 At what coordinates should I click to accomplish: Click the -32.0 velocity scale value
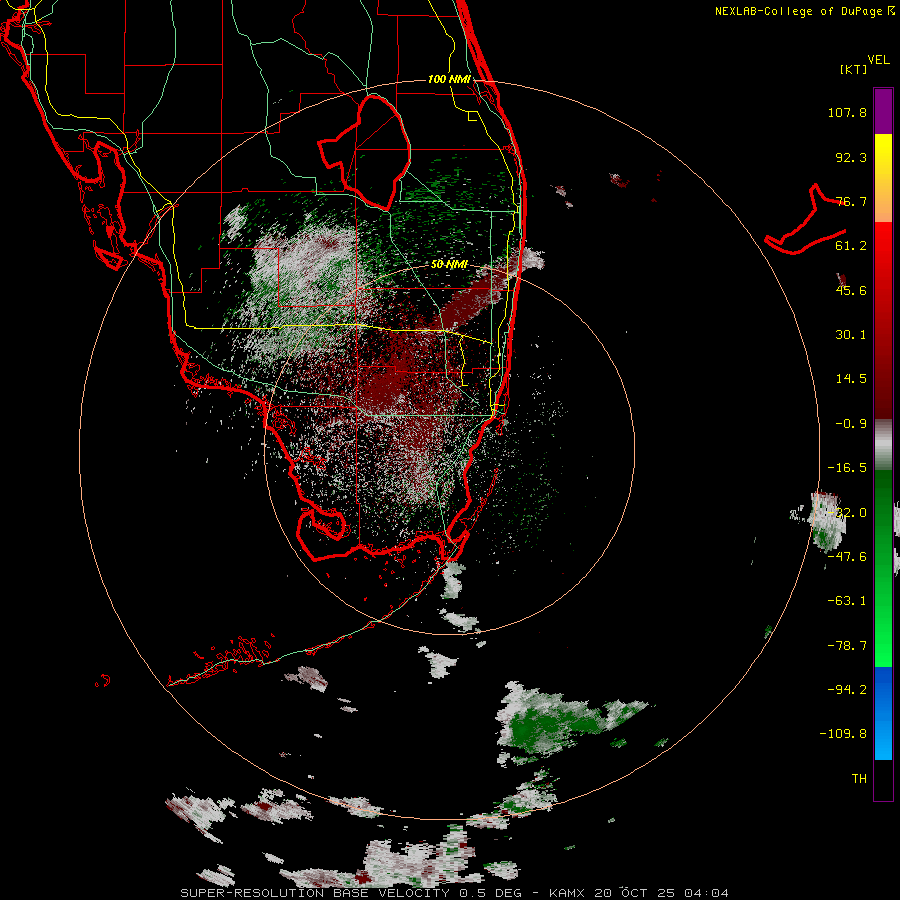click(x=847, y=513)
